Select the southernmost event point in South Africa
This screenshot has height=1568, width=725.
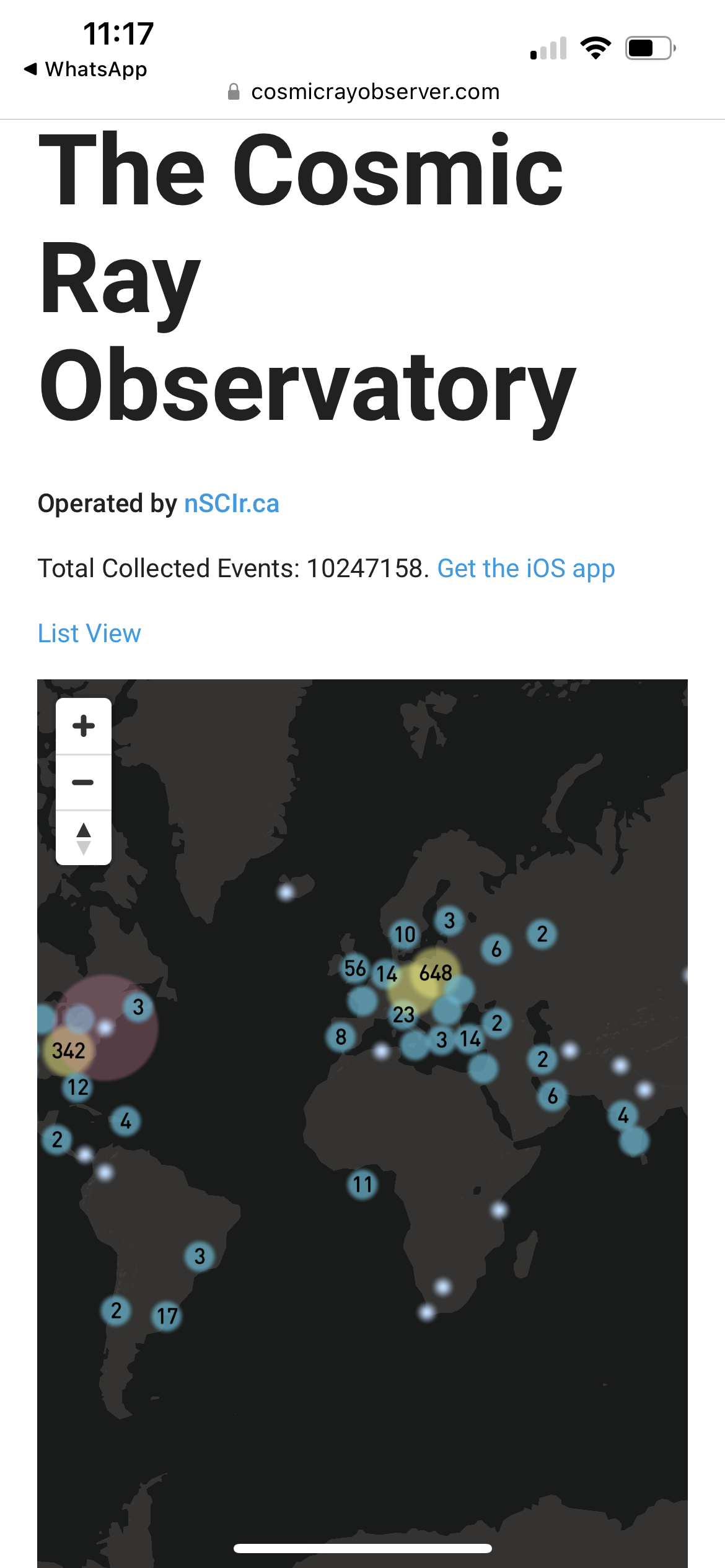427,1312
